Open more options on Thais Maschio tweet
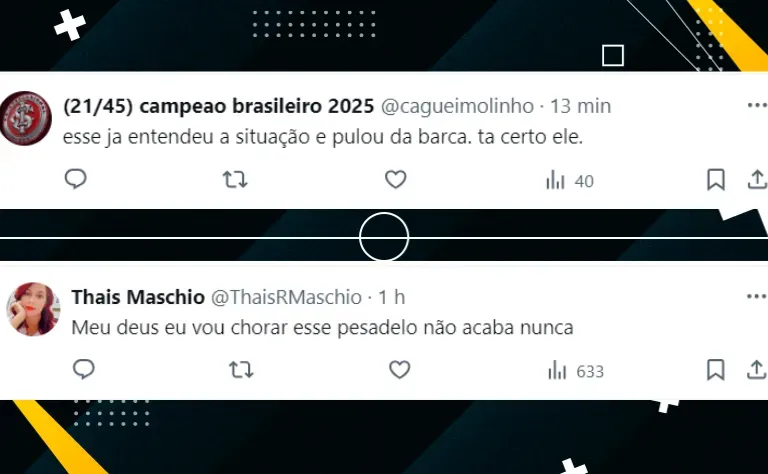768x474 pixels. coord(757,296)
